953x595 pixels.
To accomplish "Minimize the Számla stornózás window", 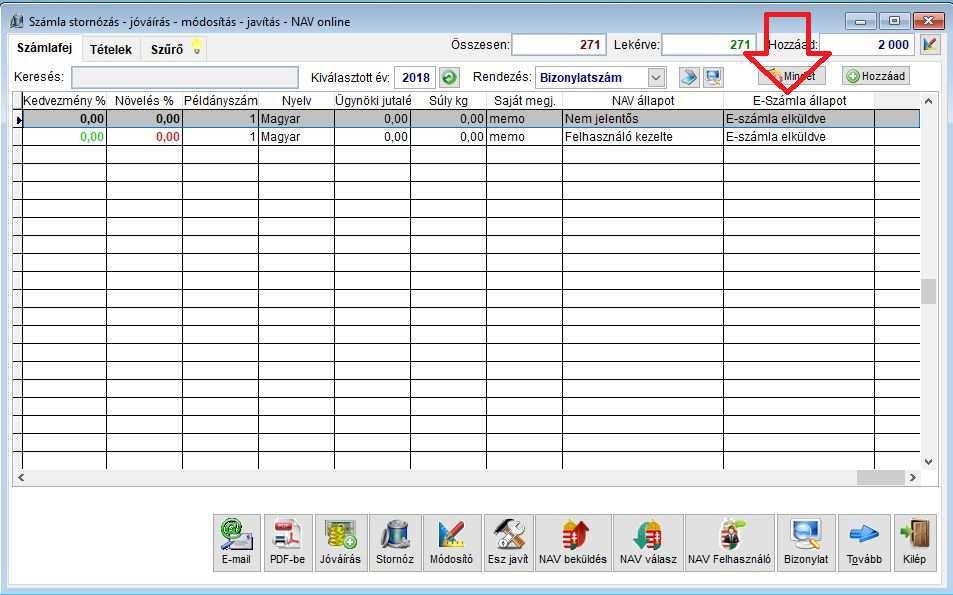I will [x=861, y=21].
